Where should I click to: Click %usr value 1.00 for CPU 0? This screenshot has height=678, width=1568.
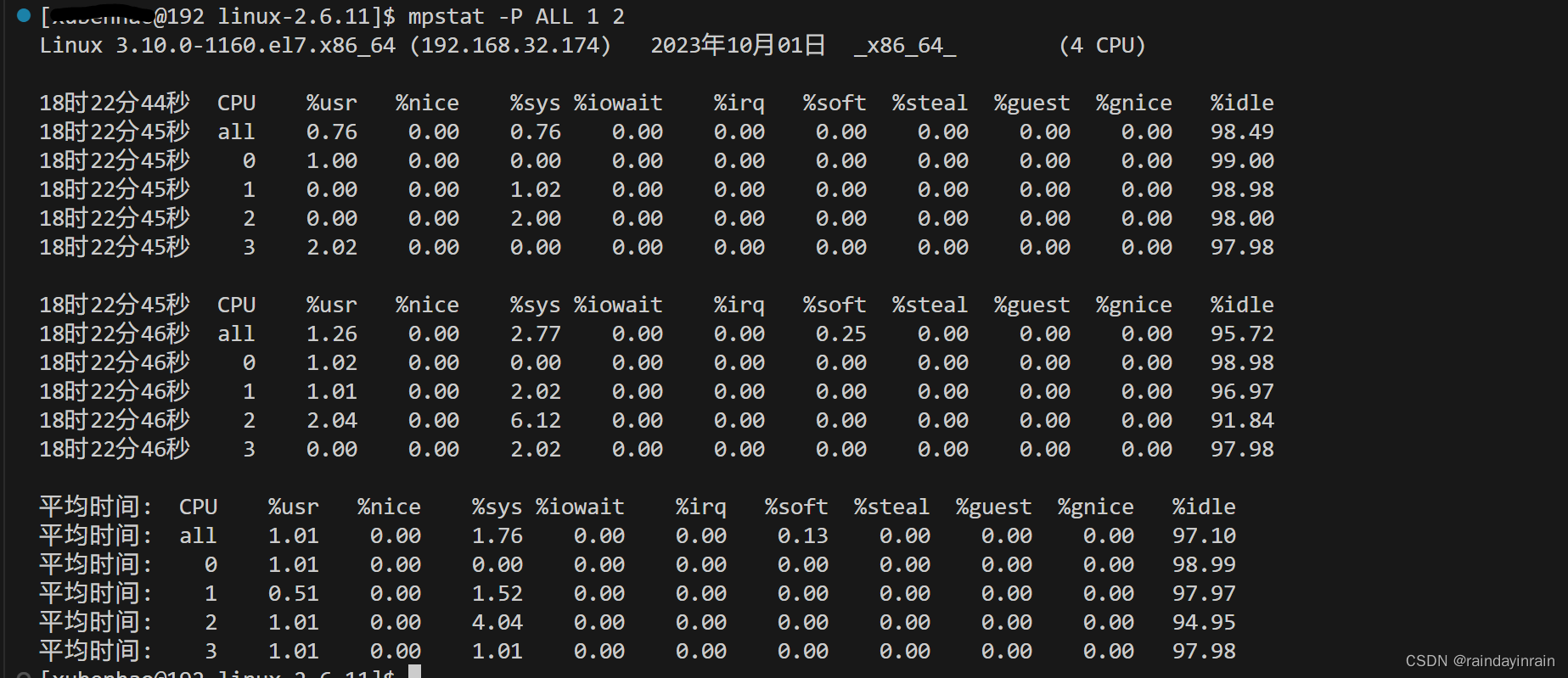coord(332,160)
